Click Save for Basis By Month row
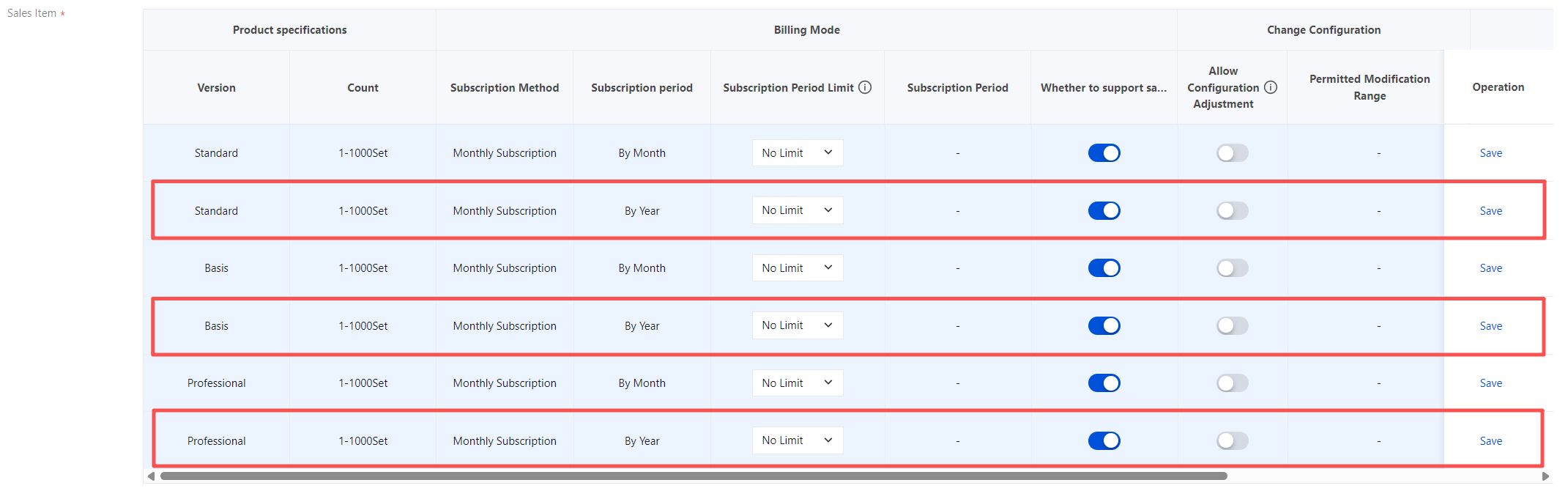 (x=1490, y=268)
